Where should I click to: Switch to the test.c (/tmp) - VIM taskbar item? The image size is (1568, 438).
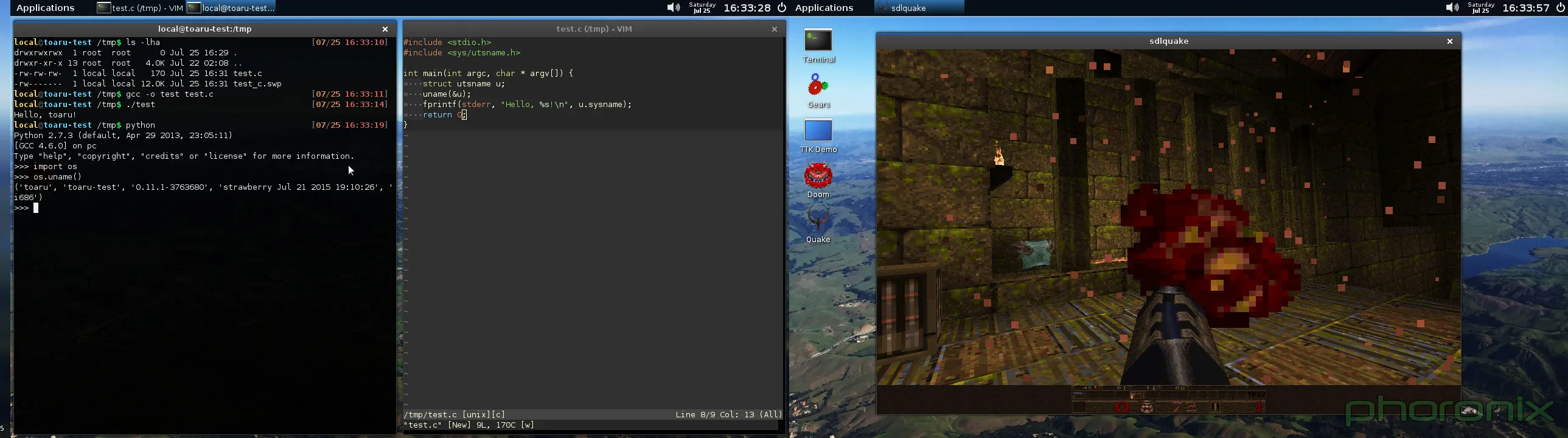click(x=140, y=8)
